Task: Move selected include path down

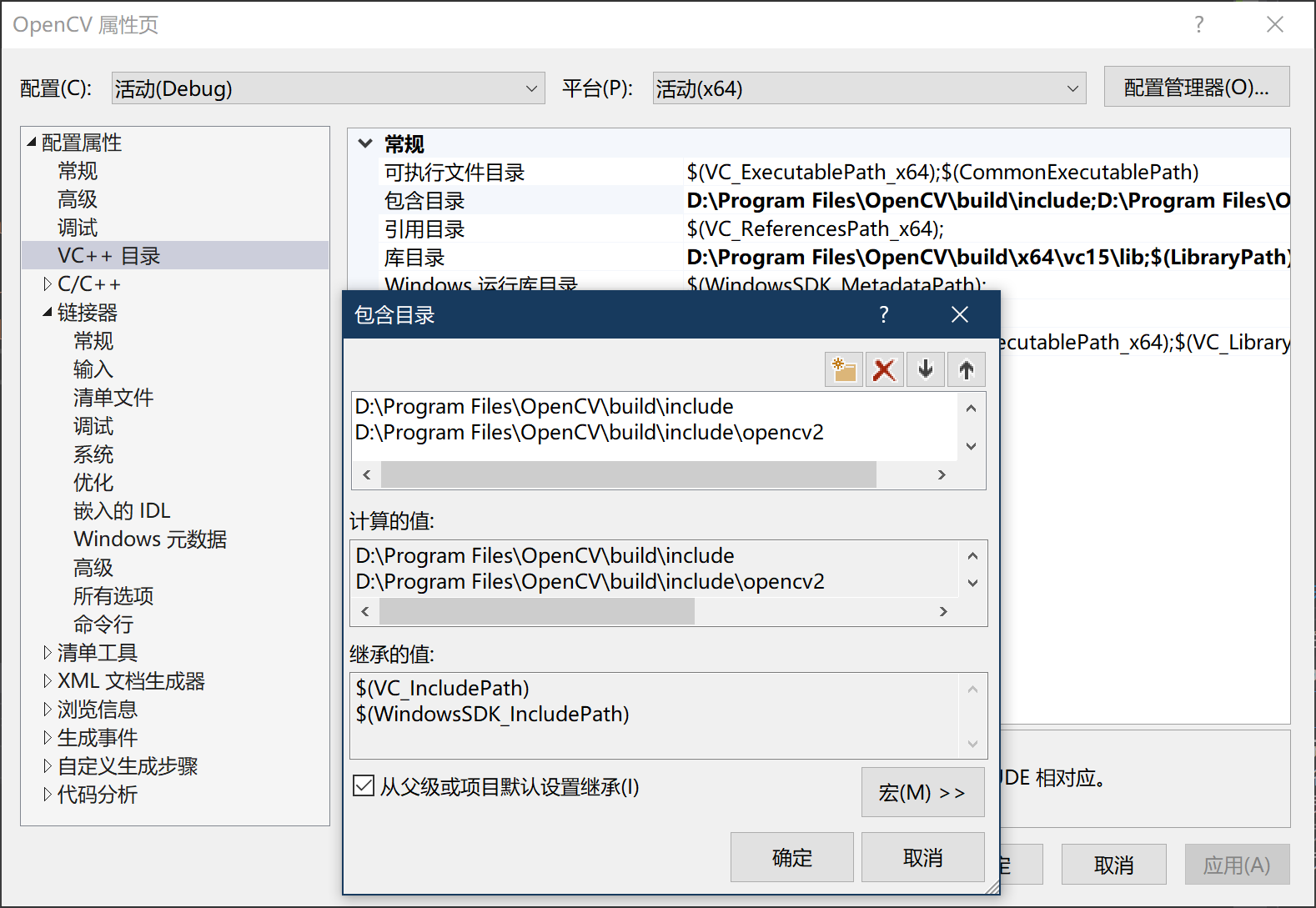Action: pos(926,369)
